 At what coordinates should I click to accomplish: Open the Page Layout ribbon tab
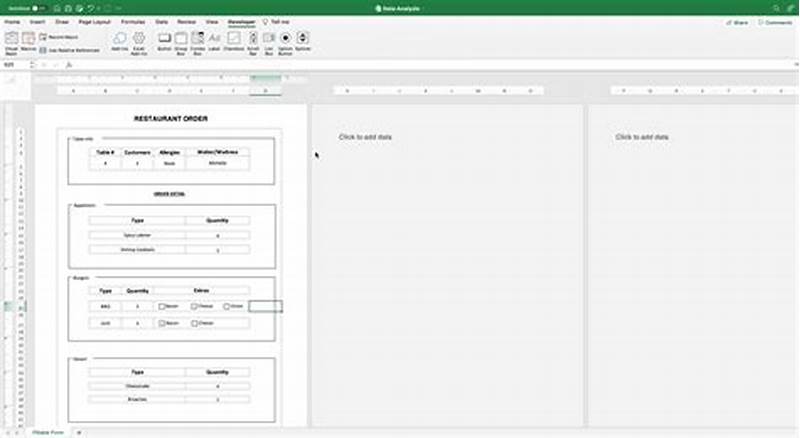pos(94,22)
